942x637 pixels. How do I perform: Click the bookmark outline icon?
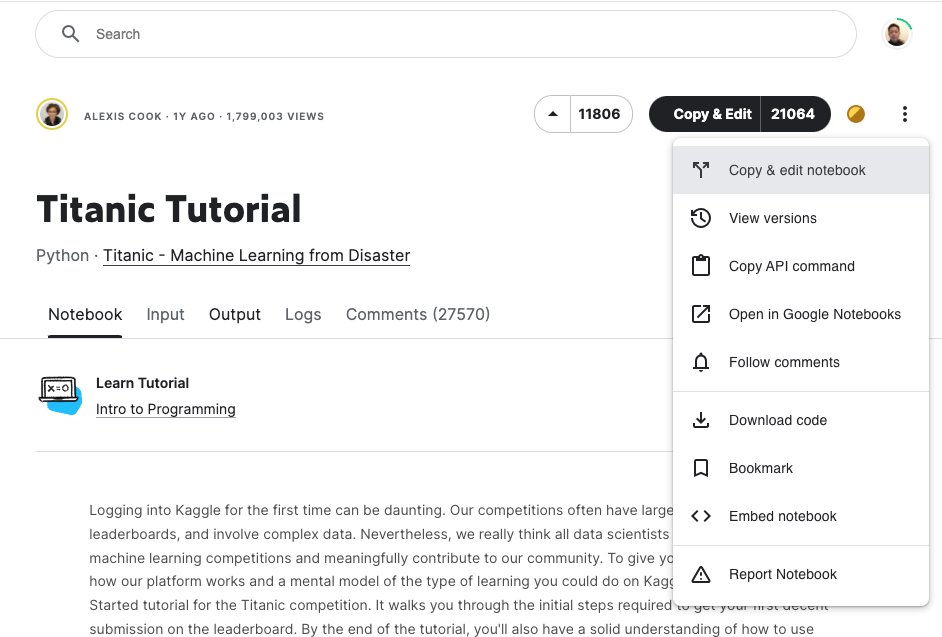700,468
